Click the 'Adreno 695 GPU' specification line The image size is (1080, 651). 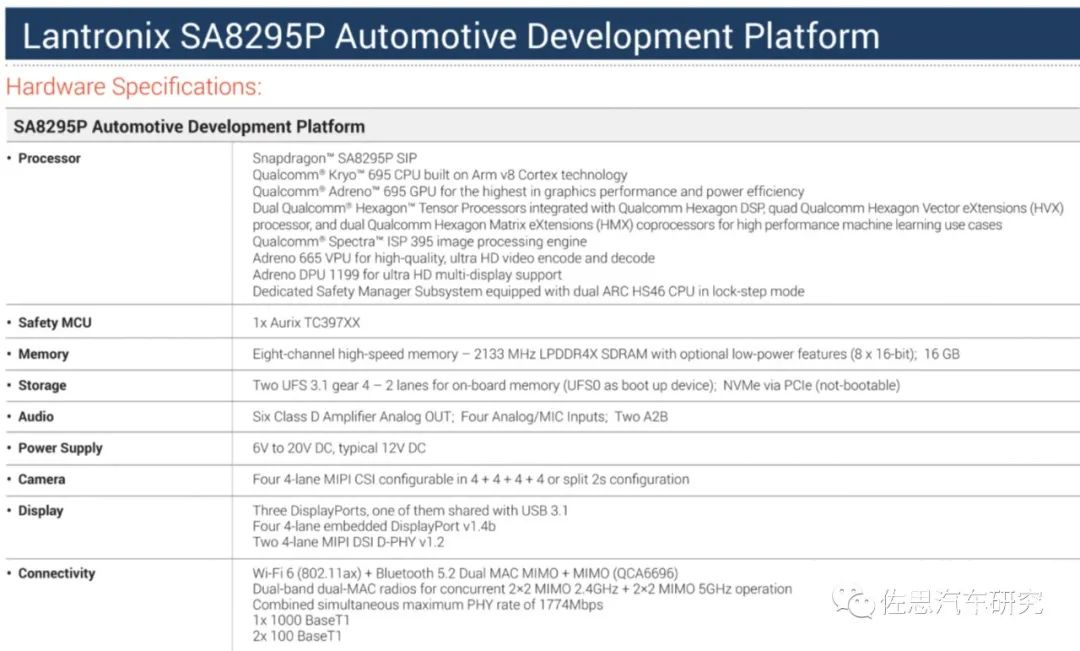point(528,192)
